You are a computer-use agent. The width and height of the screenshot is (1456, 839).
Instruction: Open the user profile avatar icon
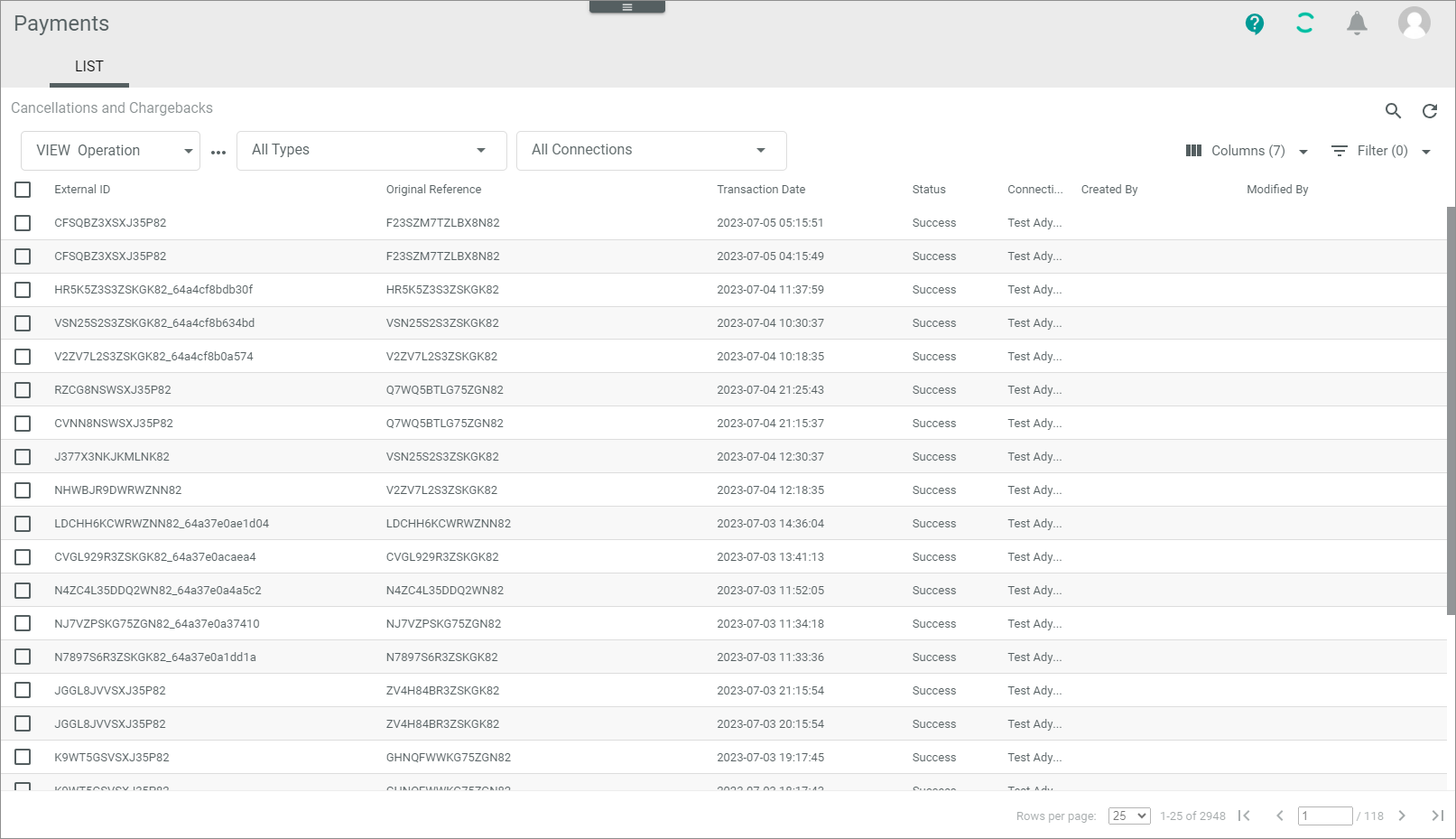[x=1414, y=23]
